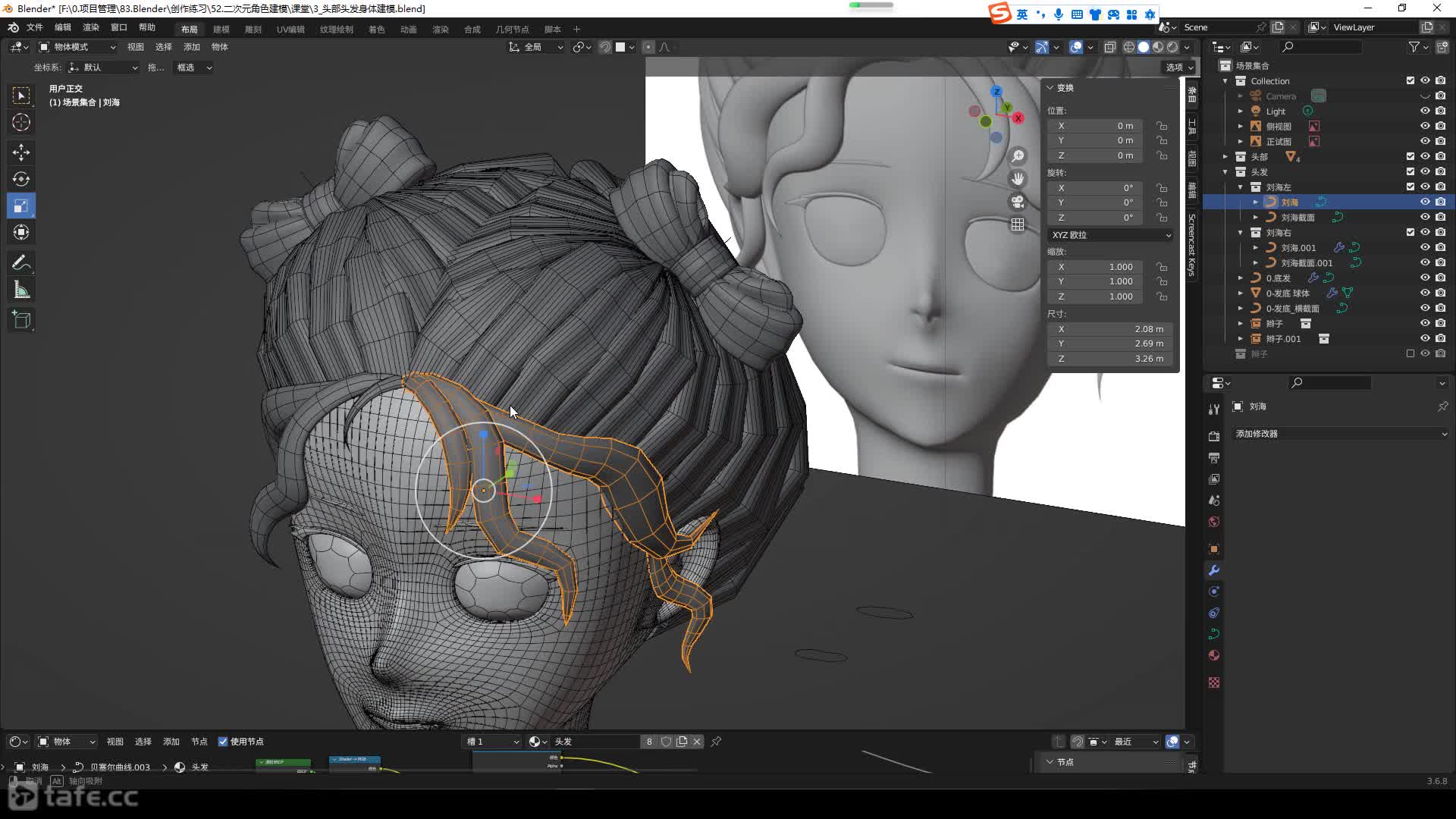
Task: Open the 添加修改器 dropdown
Action: (1341, 434)
